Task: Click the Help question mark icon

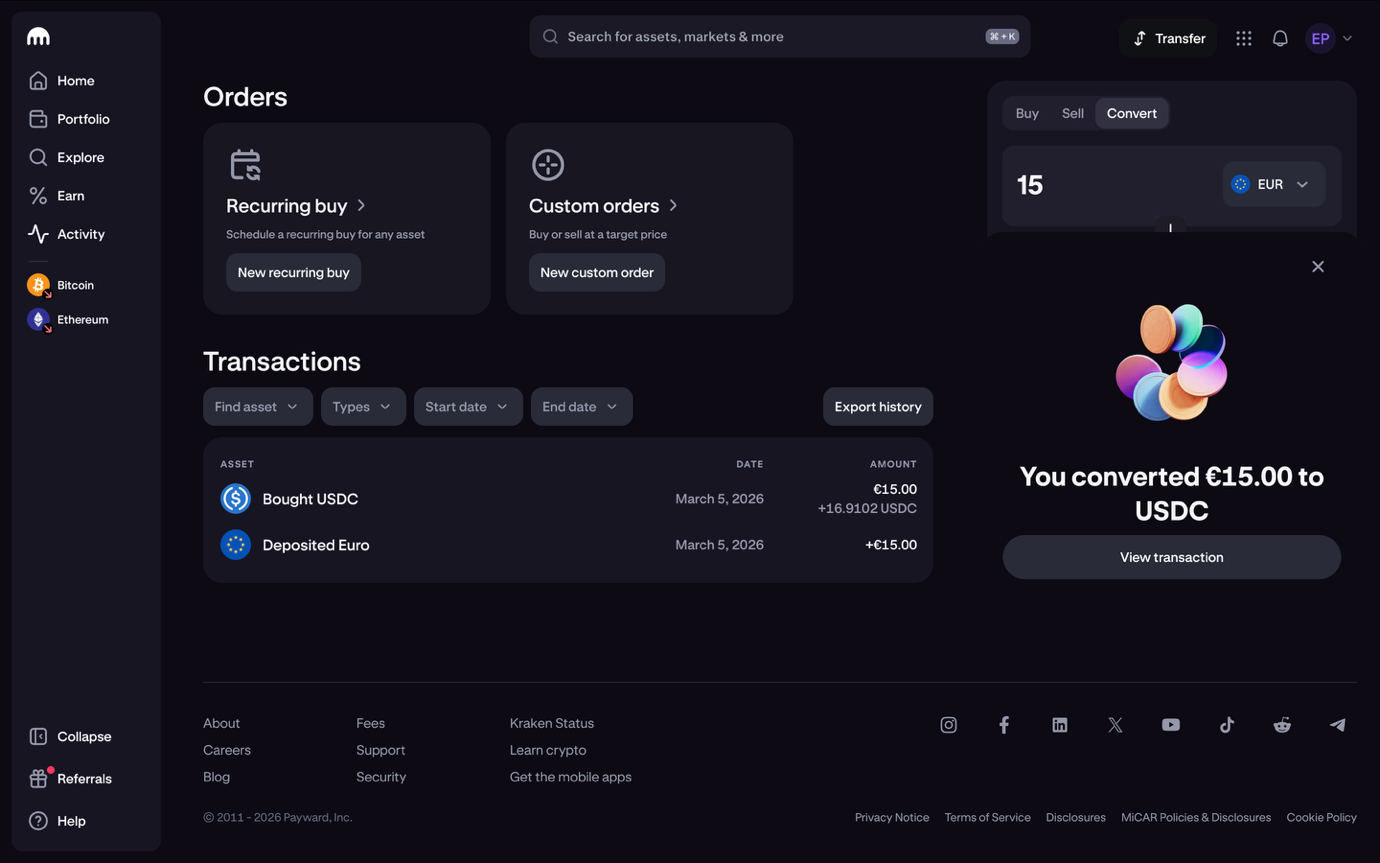Action: (38, 821)
